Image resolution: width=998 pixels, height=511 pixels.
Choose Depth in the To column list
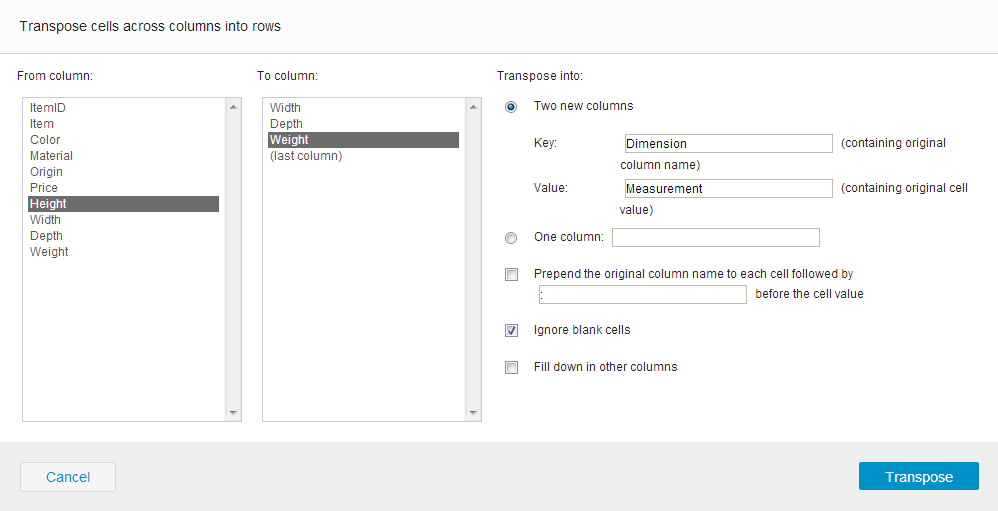click(286, 124)
